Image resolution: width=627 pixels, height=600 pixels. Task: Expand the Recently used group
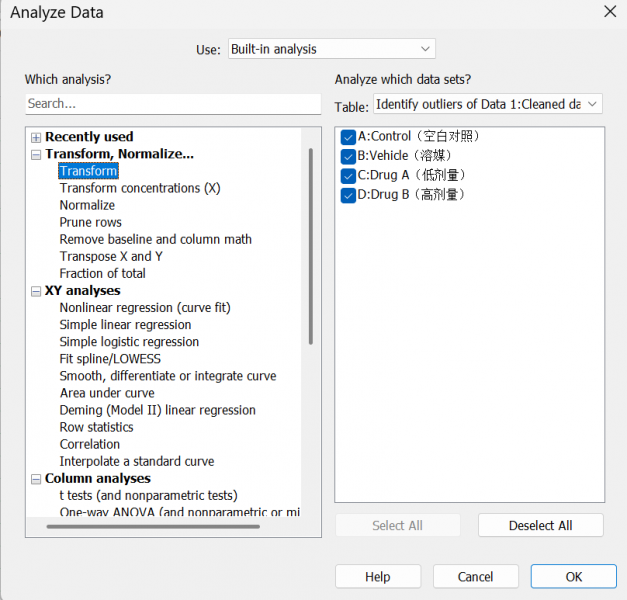(36, 138)
